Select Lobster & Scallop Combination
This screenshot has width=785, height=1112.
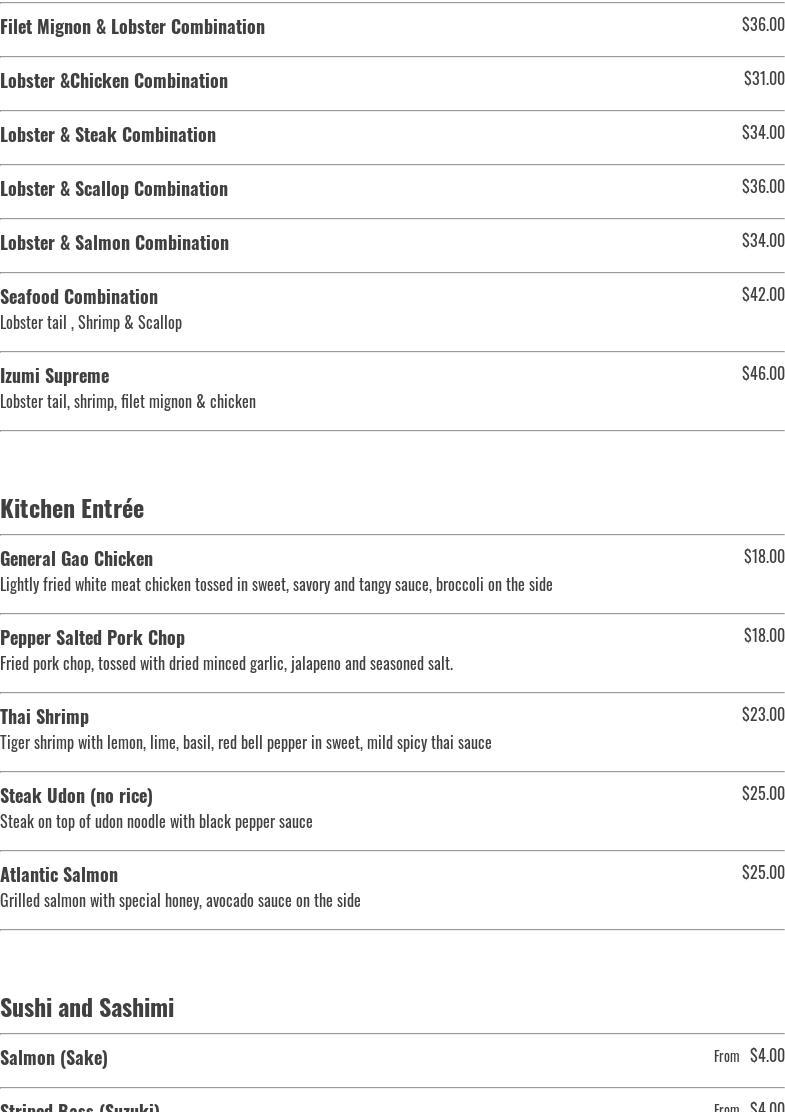pos(392,191)
